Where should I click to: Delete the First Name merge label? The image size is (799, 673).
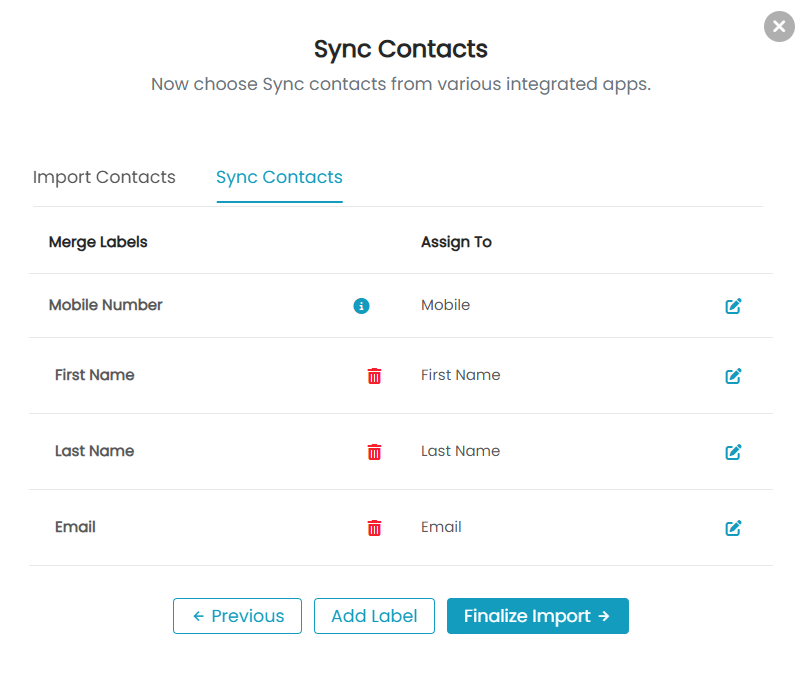point(374,376)
